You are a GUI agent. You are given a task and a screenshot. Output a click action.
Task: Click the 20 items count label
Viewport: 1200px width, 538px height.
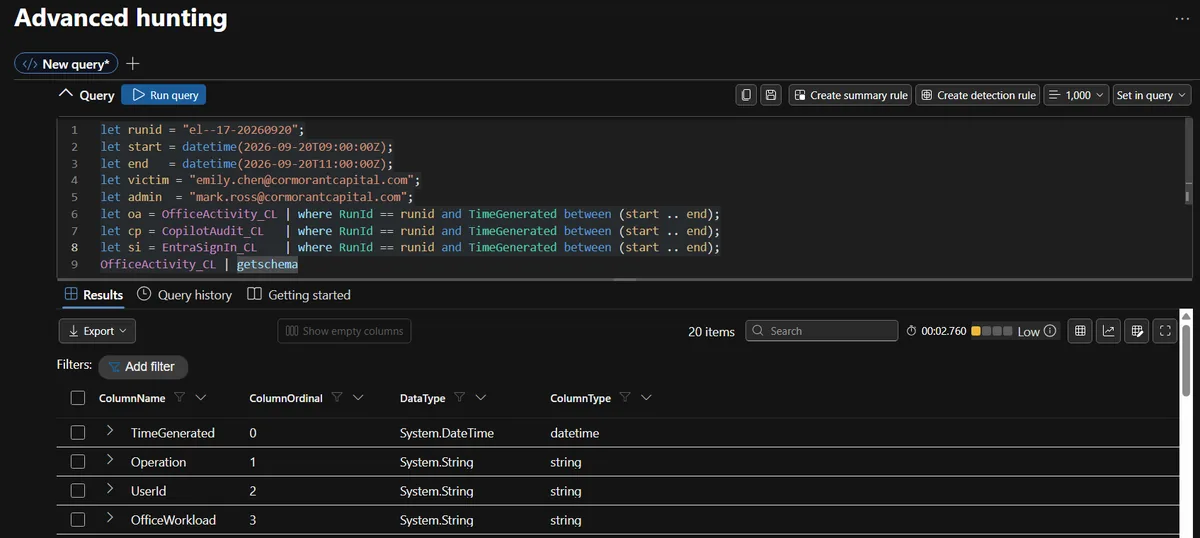[x=711, y=331]
